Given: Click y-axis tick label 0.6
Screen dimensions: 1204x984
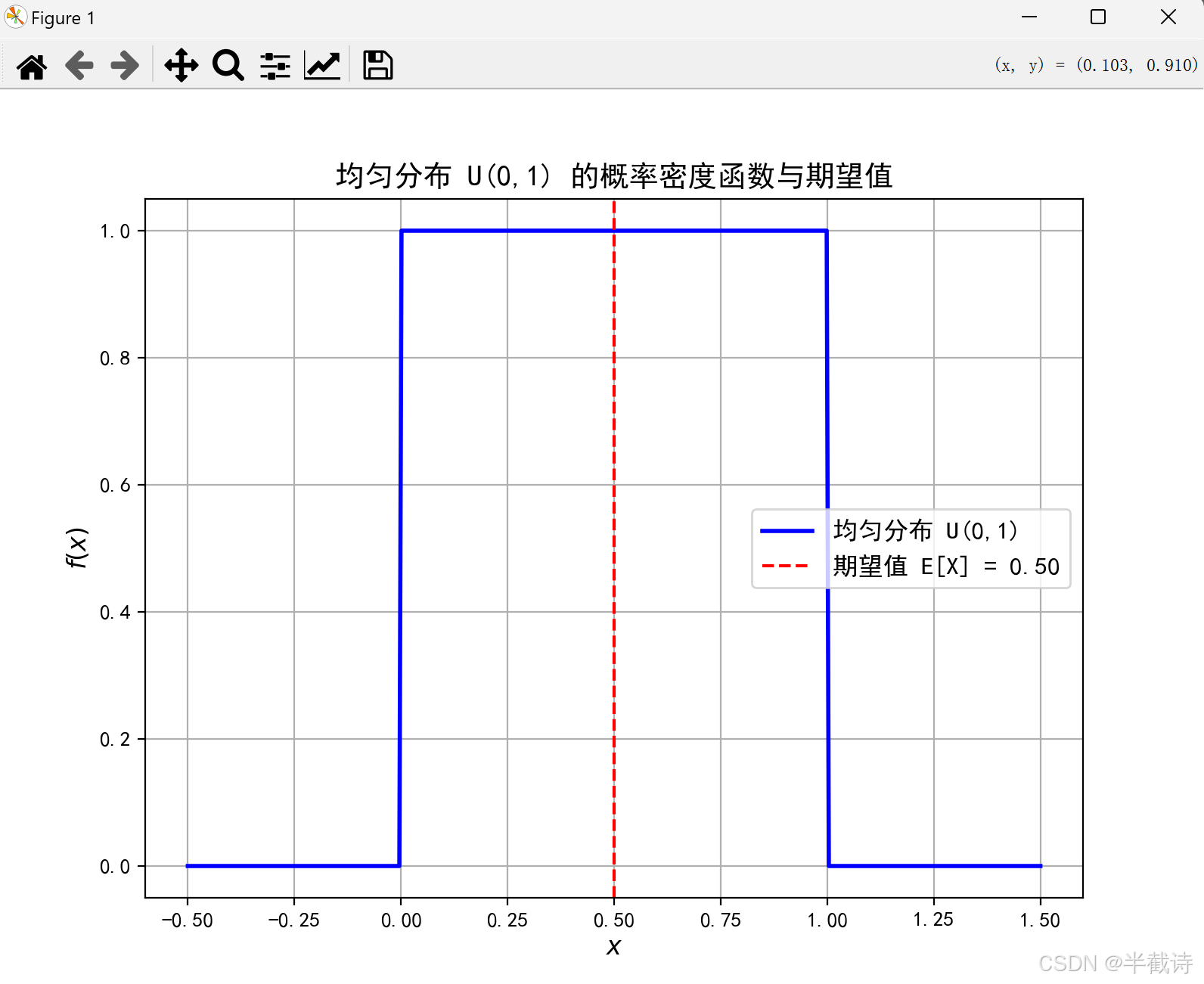Looking at the screenshot, I should pos(115,486).
